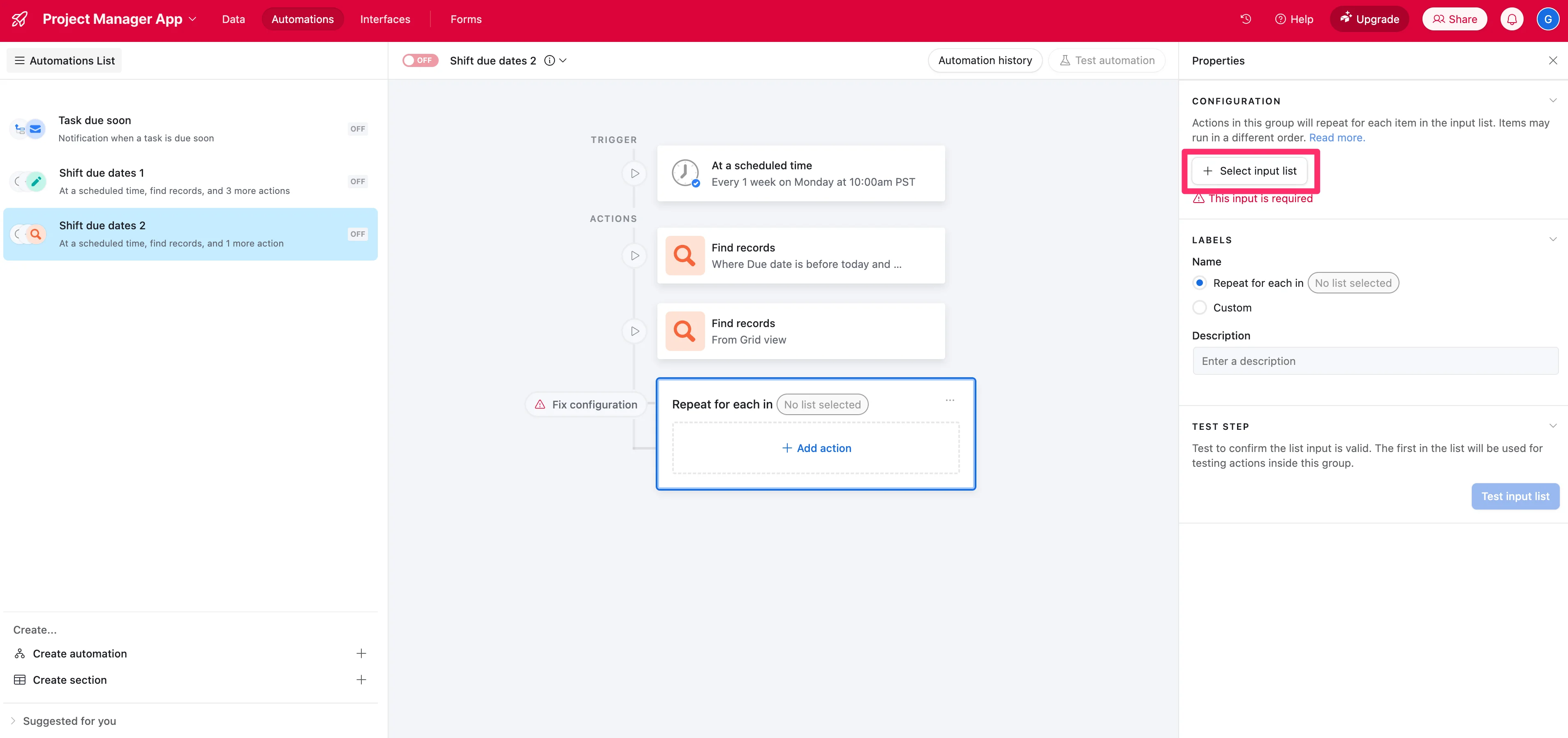The height and width of the screenshot is (738, 1568).
Task: Select the Custom name radio button
Action: 1199,308
